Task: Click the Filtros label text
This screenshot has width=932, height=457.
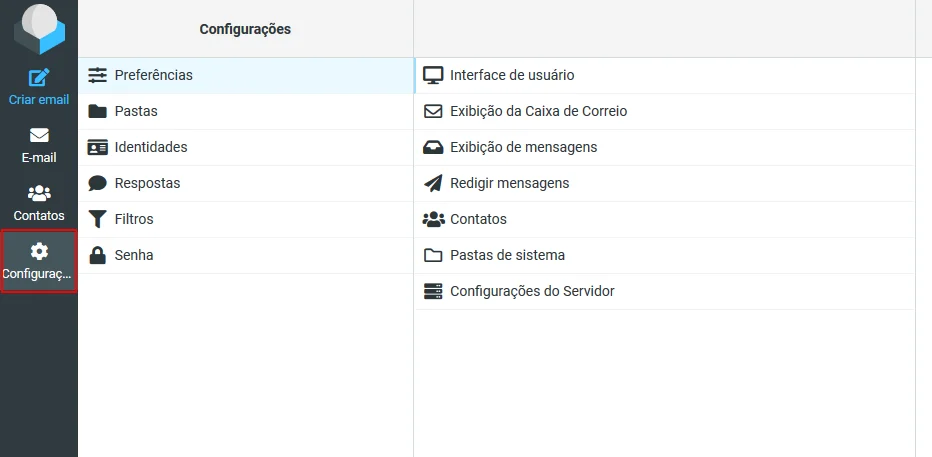Action: [134, 219]
